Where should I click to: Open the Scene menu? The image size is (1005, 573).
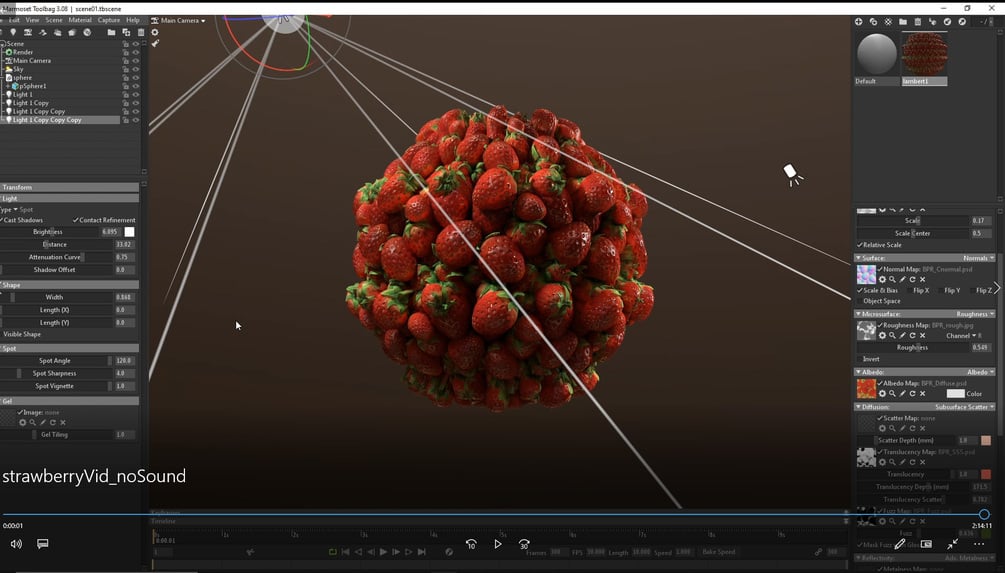point(54,20)
